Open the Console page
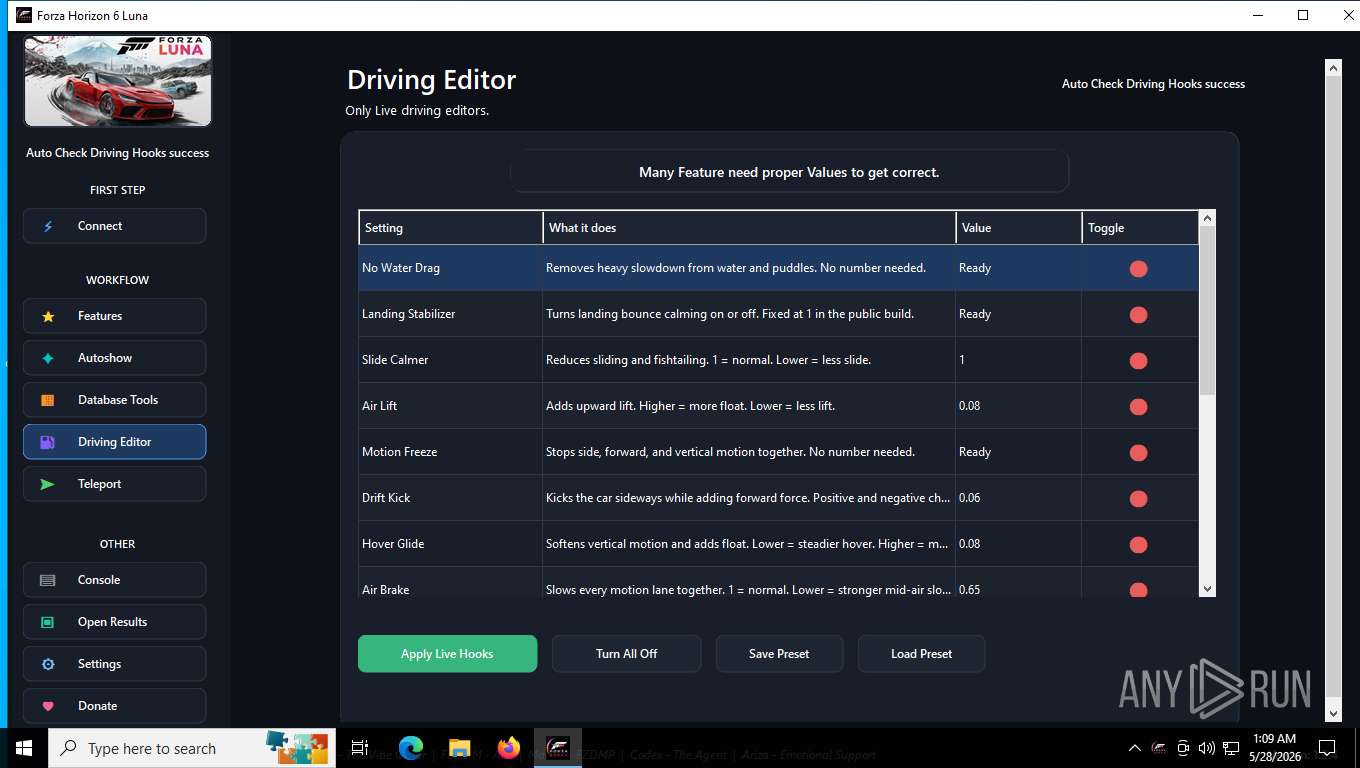Screen dimensions: 1360x768 point(115,580)
